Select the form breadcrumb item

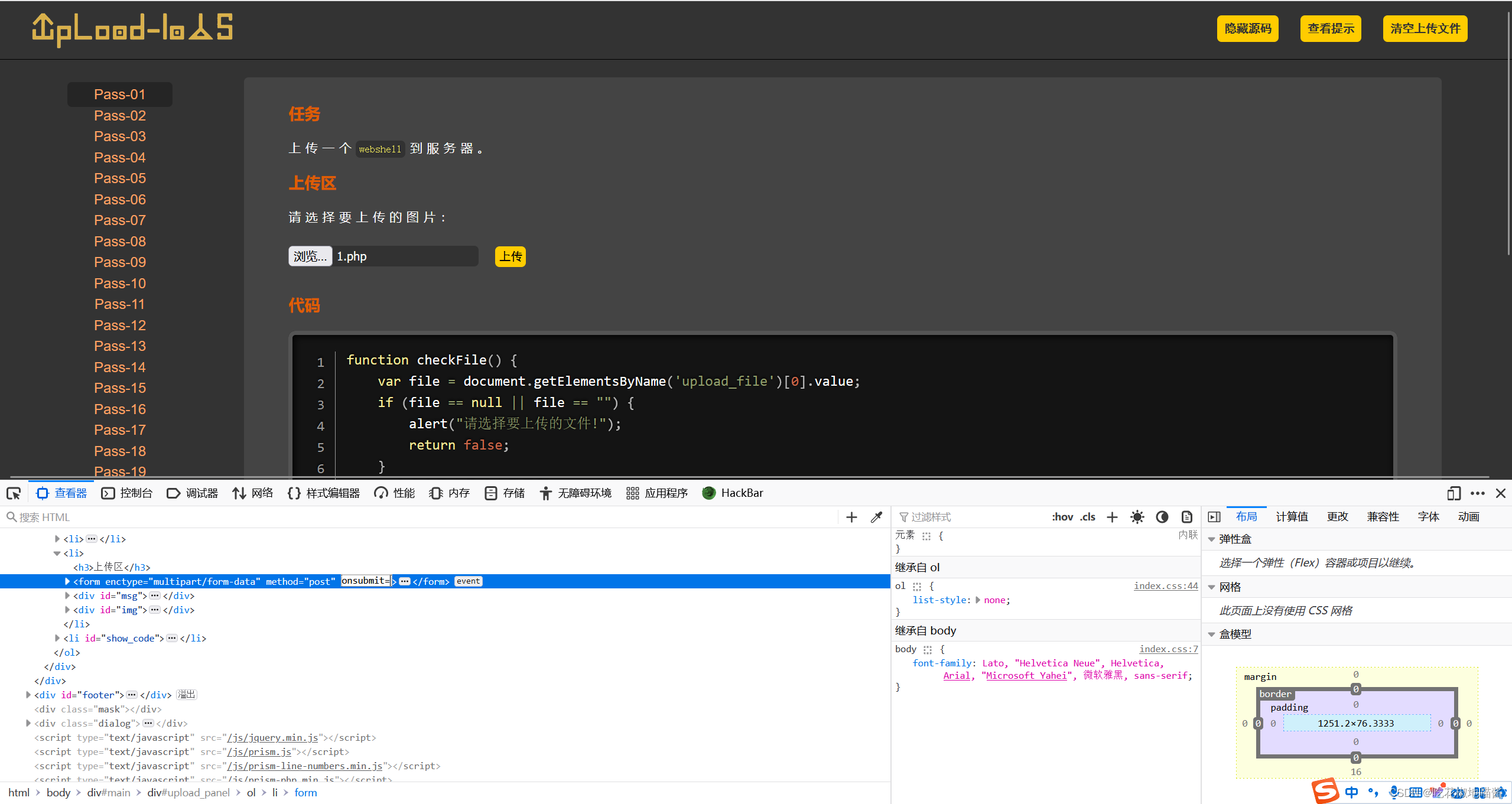[305, 793]
